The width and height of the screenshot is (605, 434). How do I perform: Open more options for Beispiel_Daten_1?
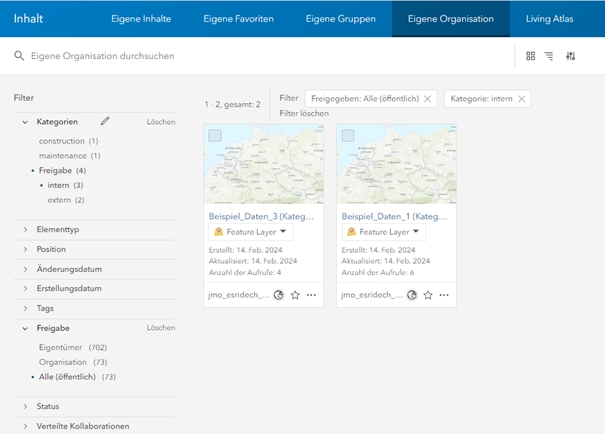[444, 295]
